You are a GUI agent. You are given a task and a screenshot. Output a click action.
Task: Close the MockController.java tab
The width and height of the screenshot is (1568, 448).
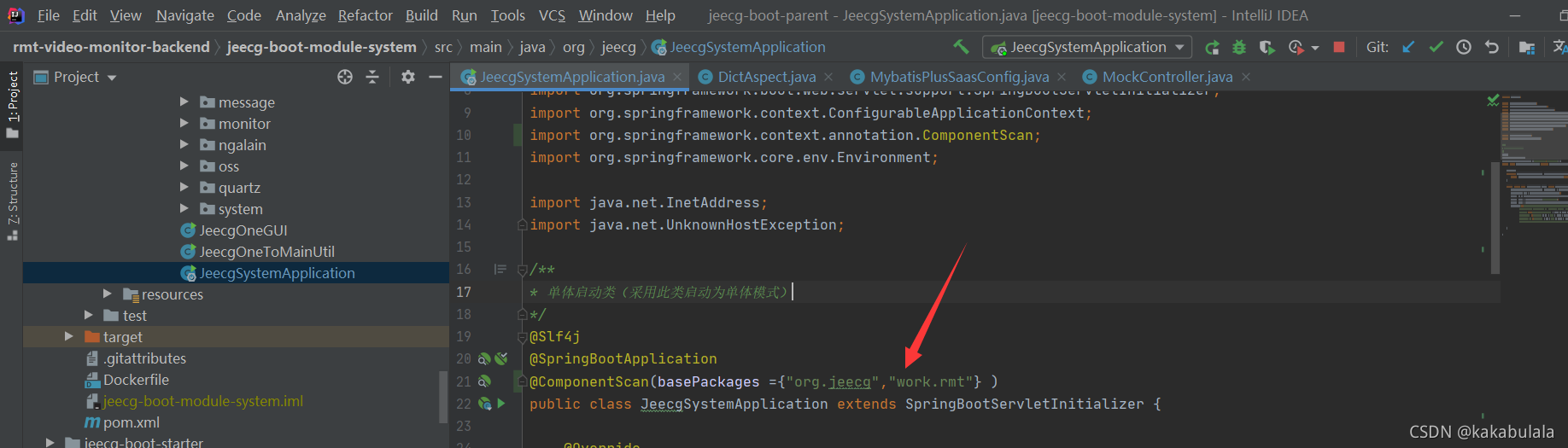(x=1246, y=77)
